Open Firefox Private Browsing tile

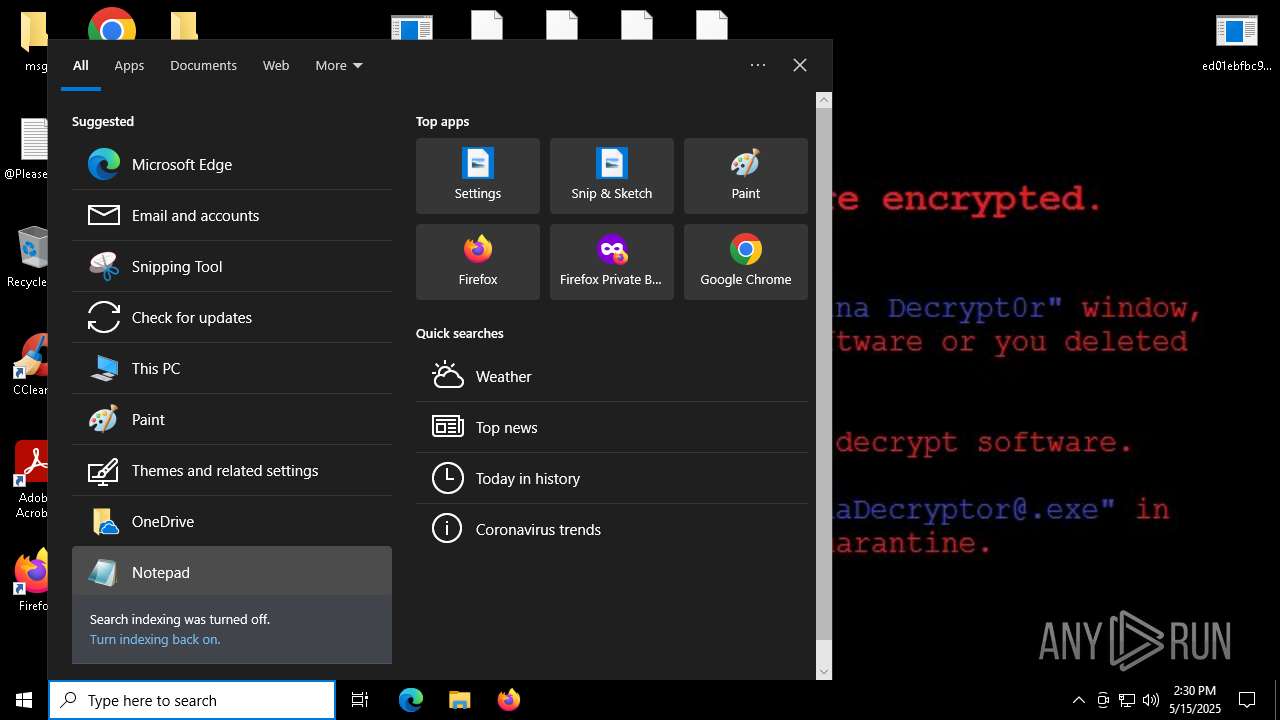click(612, 262)
